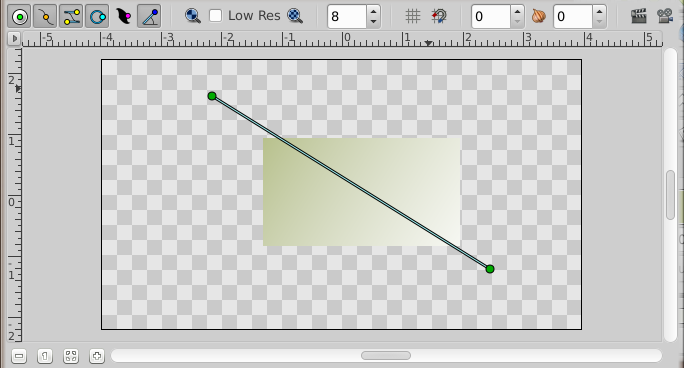Click the zoom in button
Screen dimensions: 684x368
point(97,356)
